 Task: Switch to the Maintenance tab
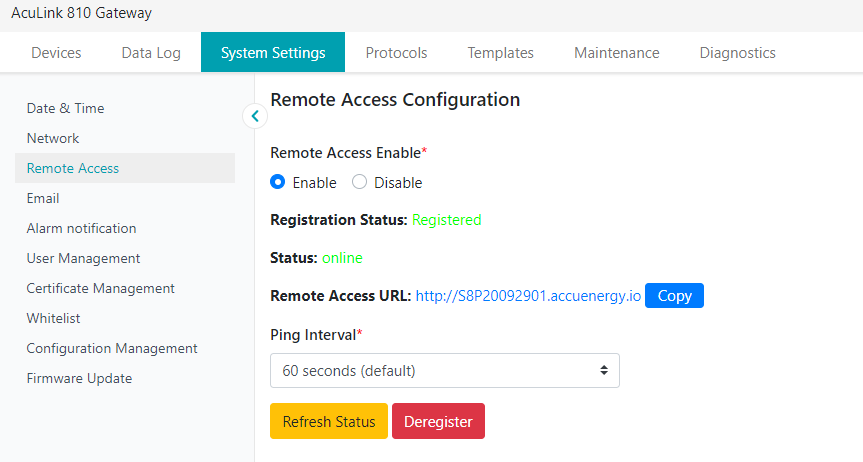coord(616,53)
